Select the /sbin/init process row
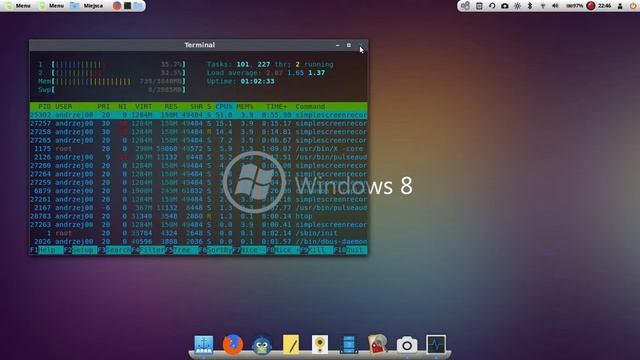The image size is (640, 360). [198, 233]
